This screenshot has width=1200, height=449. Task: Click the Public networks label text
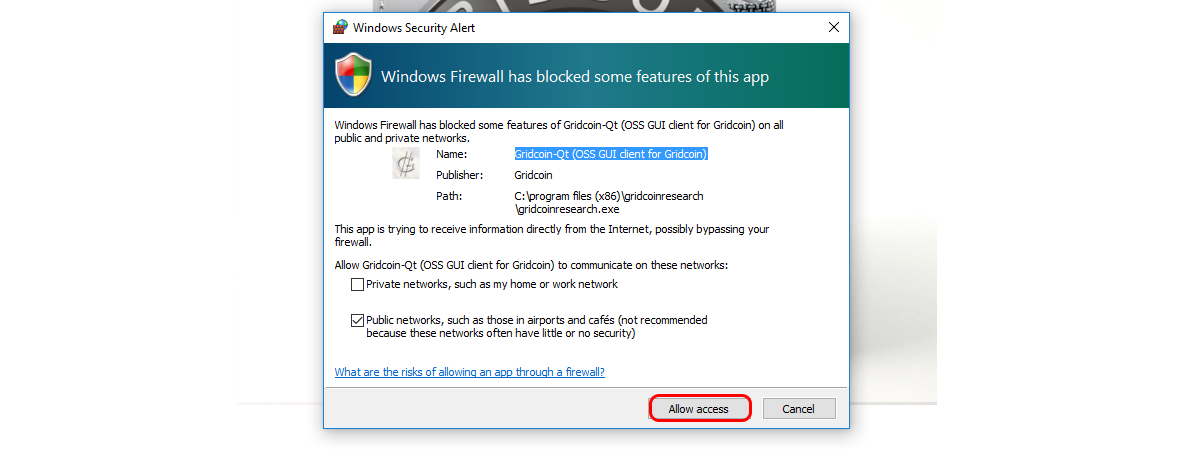click(x=537, y=327)
